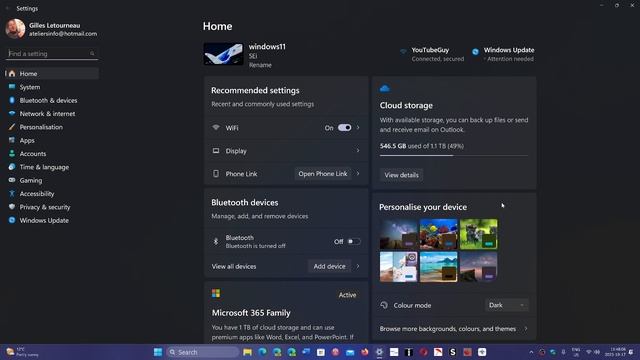Click the Microsoft logo on the 365 card
Image resolution: width=640 pixels, height=360 pixels.
[216, 293]
